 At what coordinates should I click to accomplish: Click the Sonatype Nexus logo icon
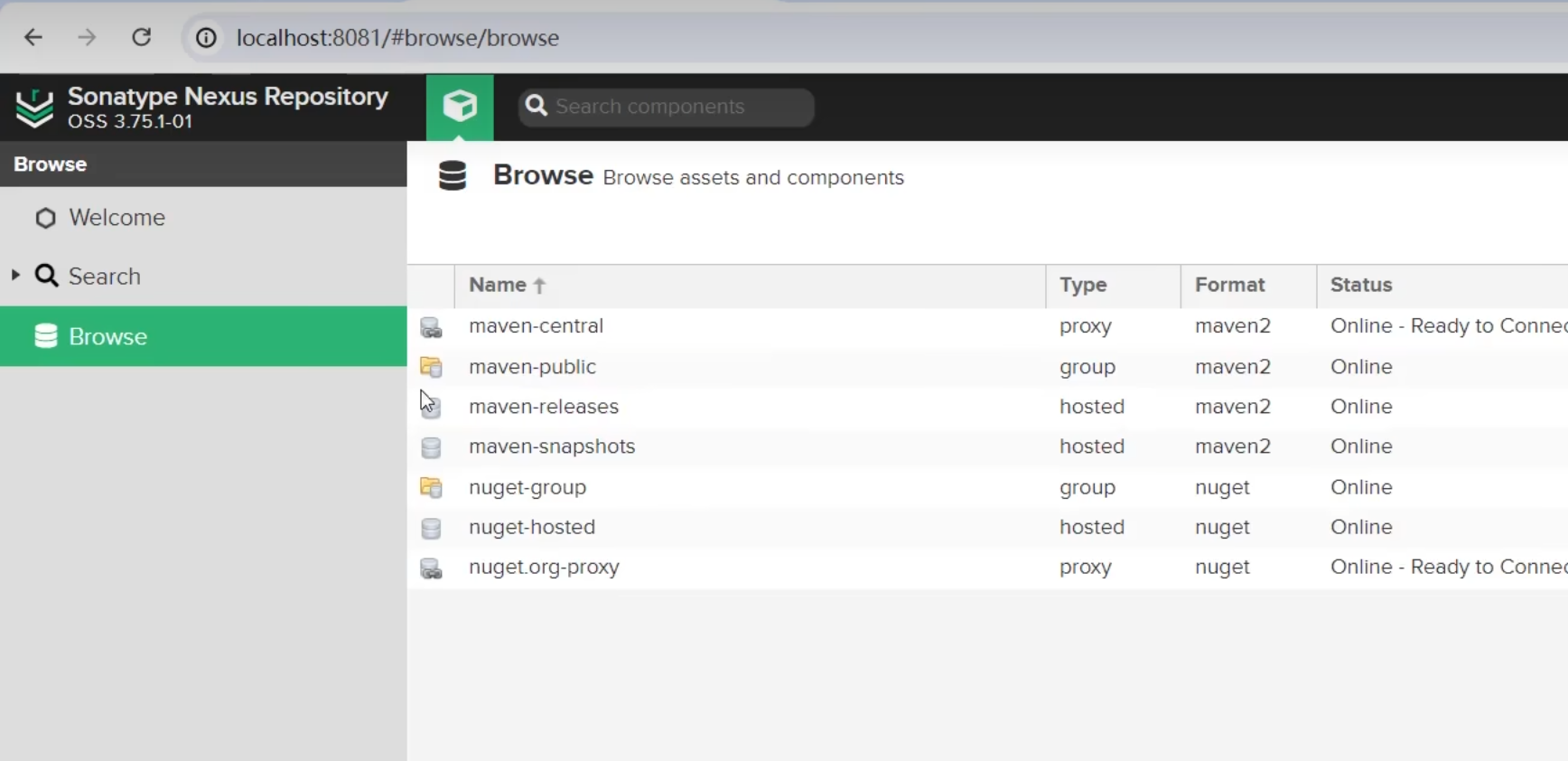click(x=35, y=108)
